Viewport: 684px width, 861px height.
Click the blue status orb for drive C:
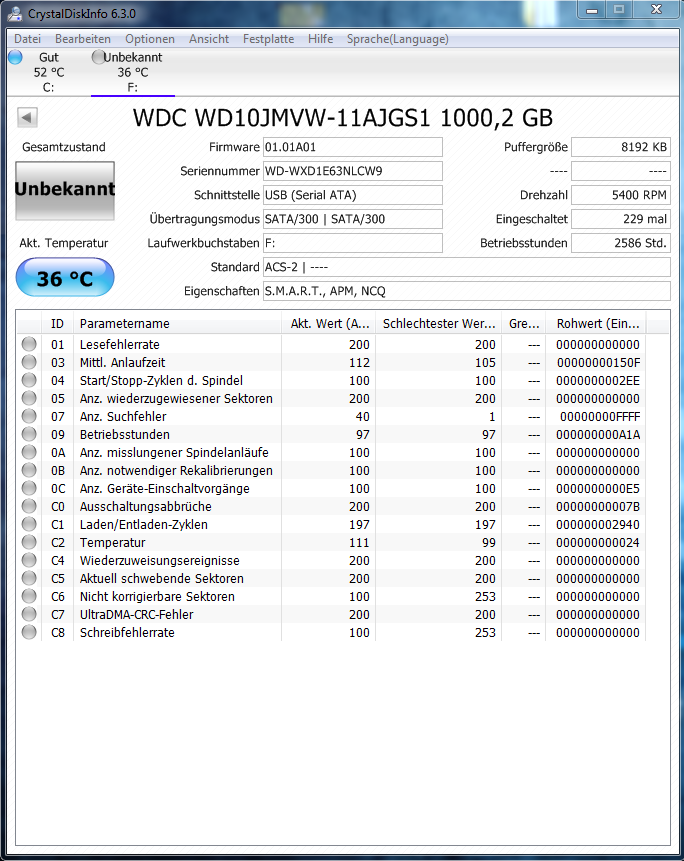(x=15, y=57)
